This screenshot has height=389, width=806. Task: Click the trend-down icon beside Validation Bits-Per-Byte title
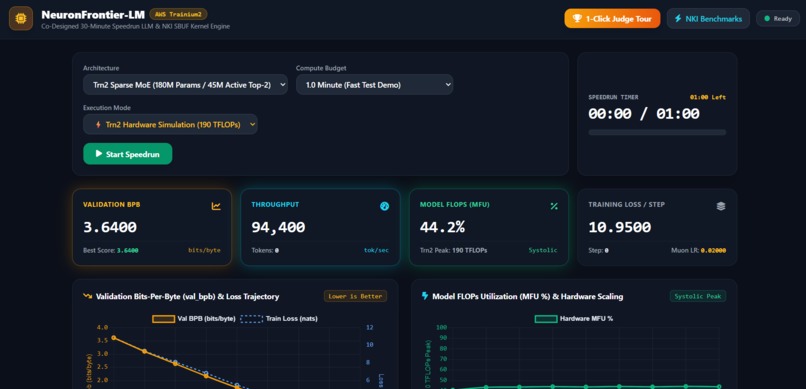click(88, 297)
